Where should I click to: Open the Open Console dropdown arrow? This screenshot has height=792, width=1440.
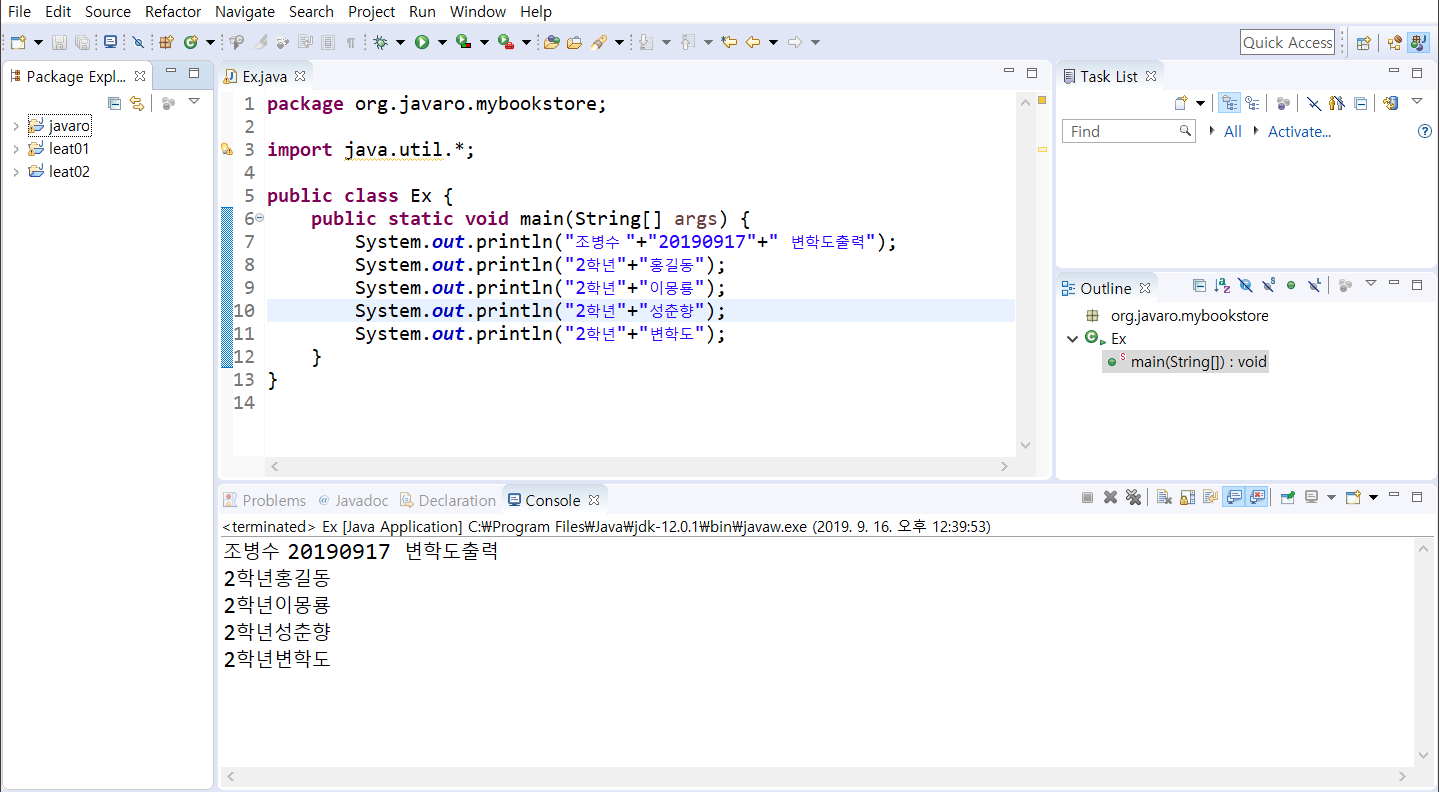[1373, 497]
